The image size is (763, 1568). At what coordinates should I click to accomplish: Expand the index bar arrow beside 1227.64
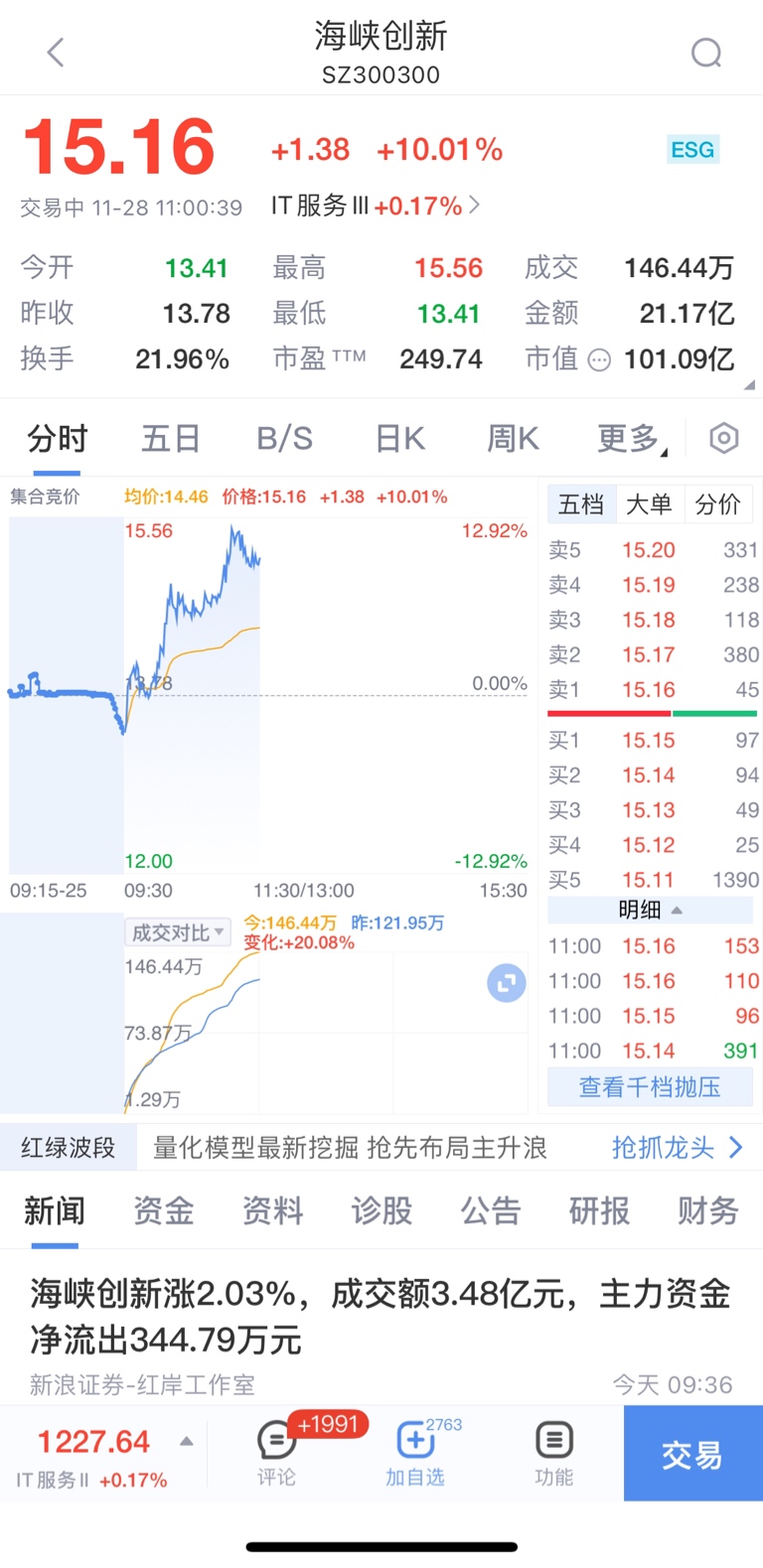pos(186,1442)
